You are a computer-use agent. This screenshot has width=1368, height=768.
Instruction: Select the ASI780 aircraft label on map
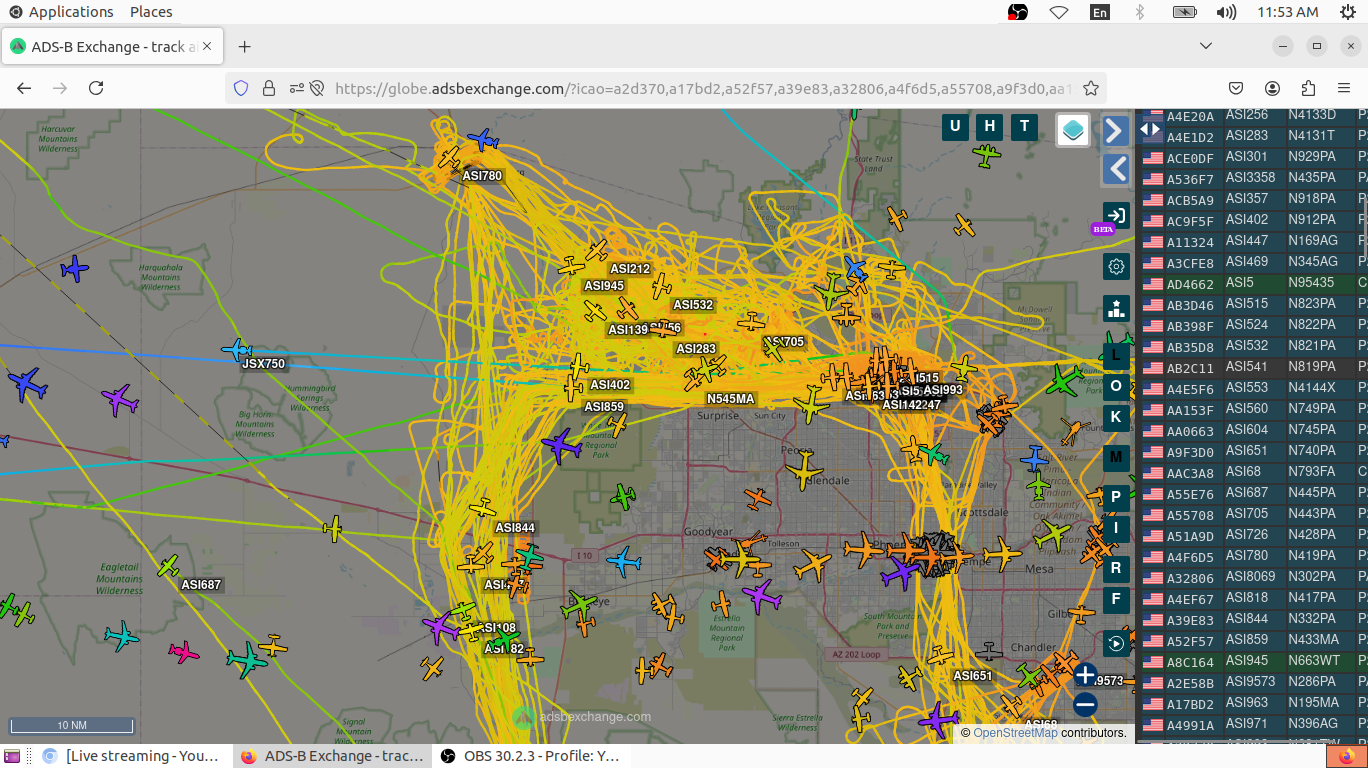coord(482,176)
